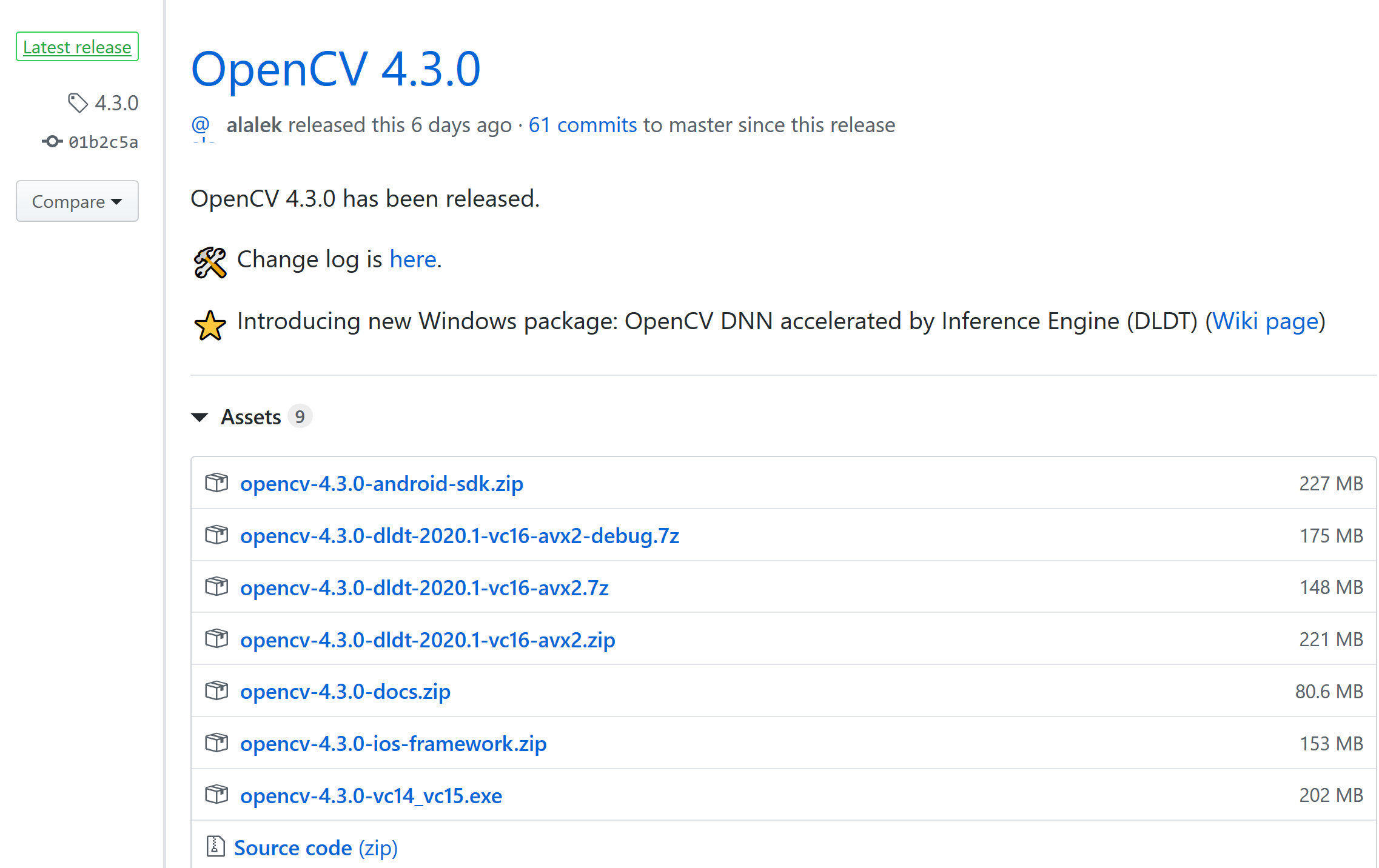
Task: Click the zip file icon for Source code
Action: (215, 847)
